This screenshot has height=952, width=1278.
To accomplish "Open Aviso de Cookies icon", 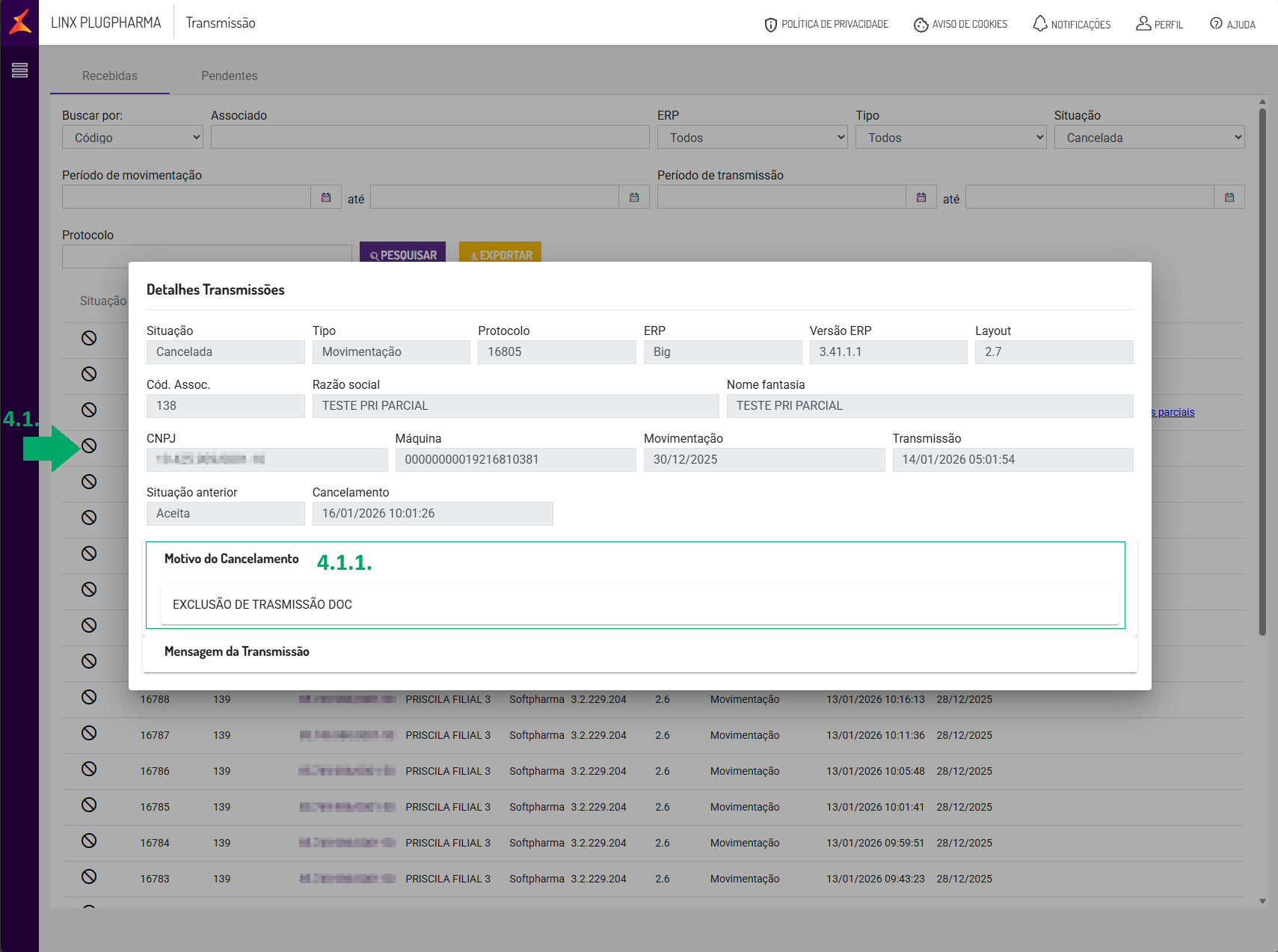I will [x=921, y=25].
